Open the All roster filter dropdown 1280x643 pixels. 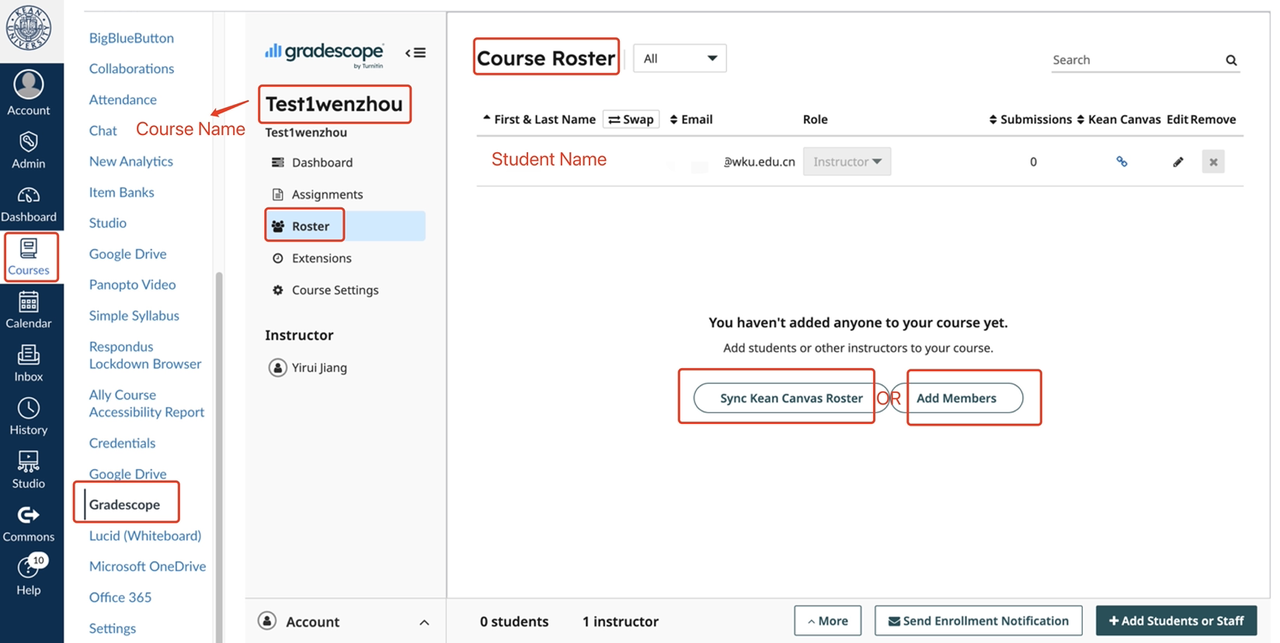pyautogui.click(x=680, y=58)
